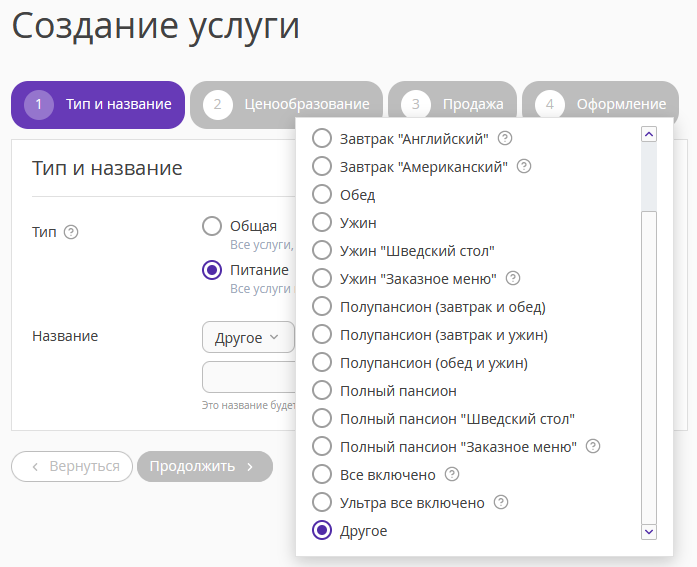Pick Полупансион (завтрак и обед)
Screen dimensions: 697x567
click(x=322, y=306)
